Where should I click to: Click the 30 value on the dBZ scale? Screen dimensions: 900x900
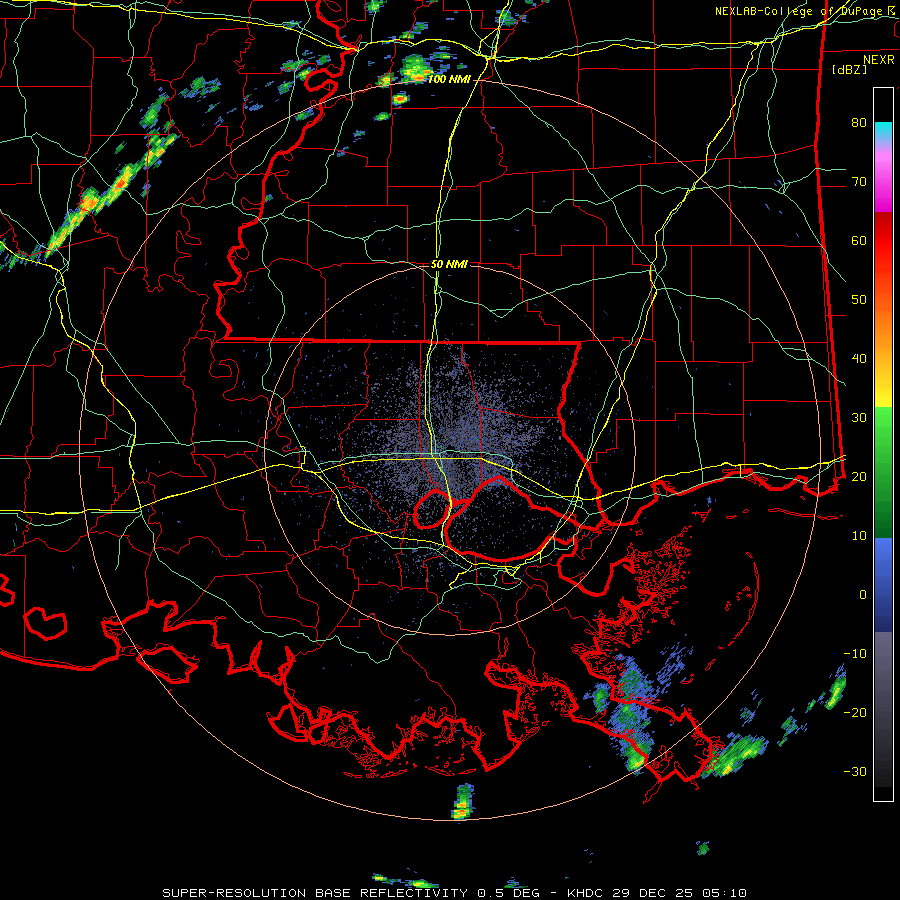pos(859,417)
